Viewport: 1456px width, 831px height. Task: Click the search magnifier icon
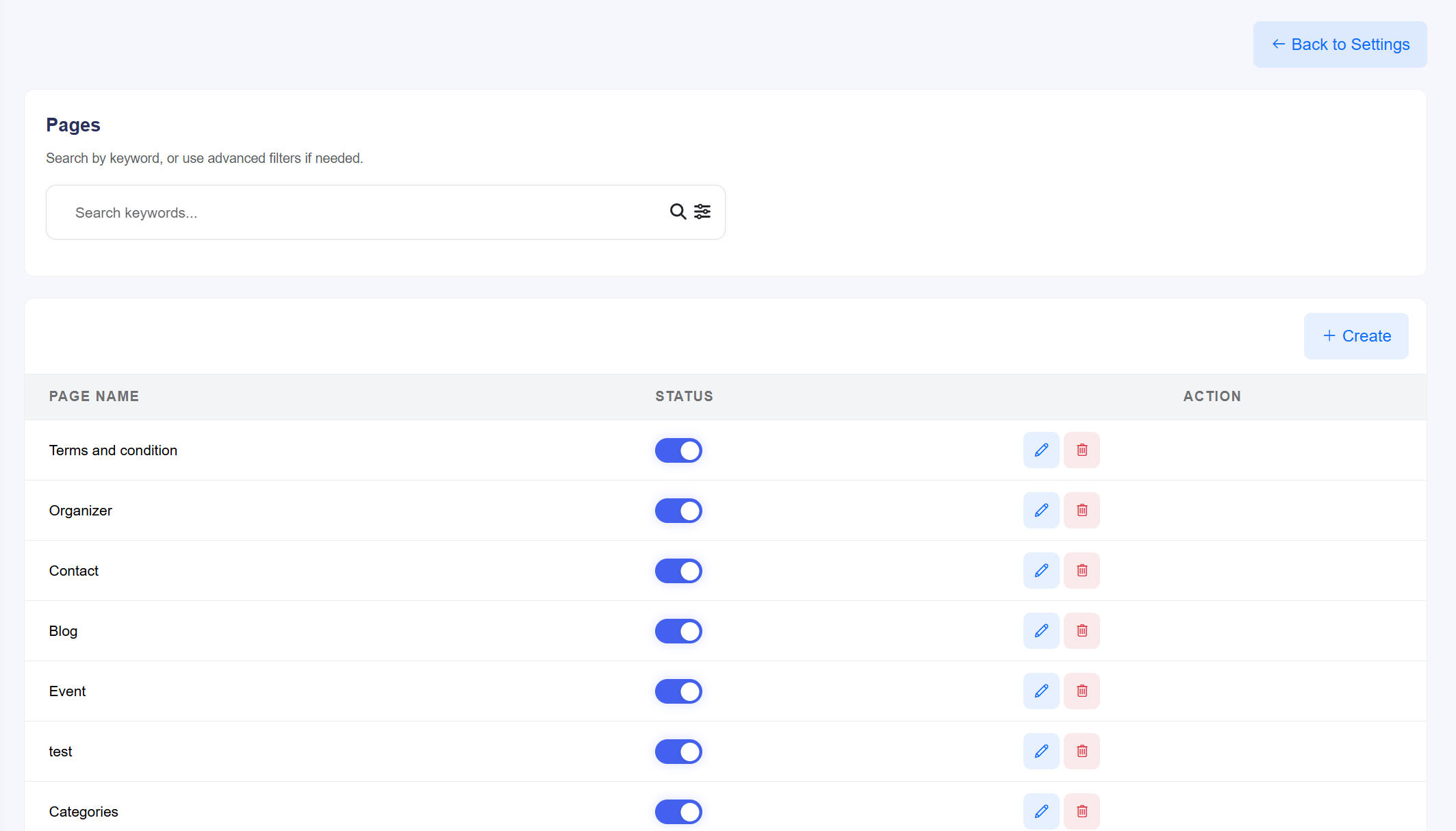pyautogui.click(x=677, y=212)
